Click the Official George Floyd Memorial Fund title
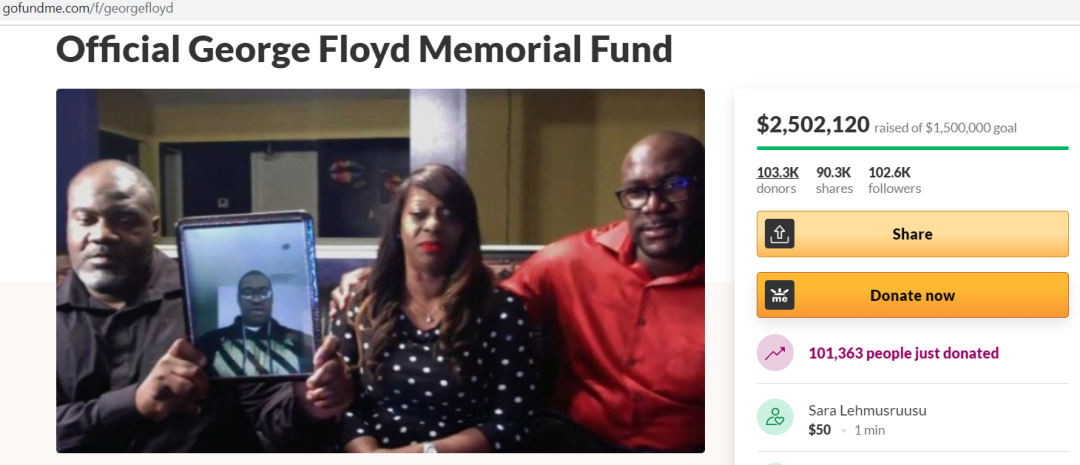Screen dimensions: 1080x465 click(x=364, y=50)
